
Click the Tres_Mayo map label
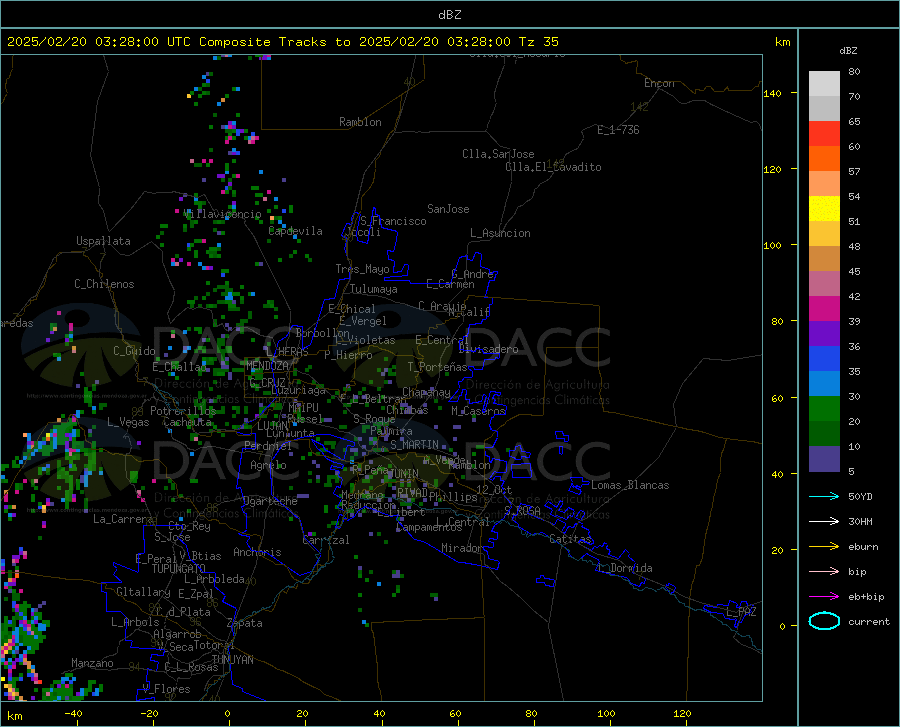pyautogui.click(x=362, y=269)
